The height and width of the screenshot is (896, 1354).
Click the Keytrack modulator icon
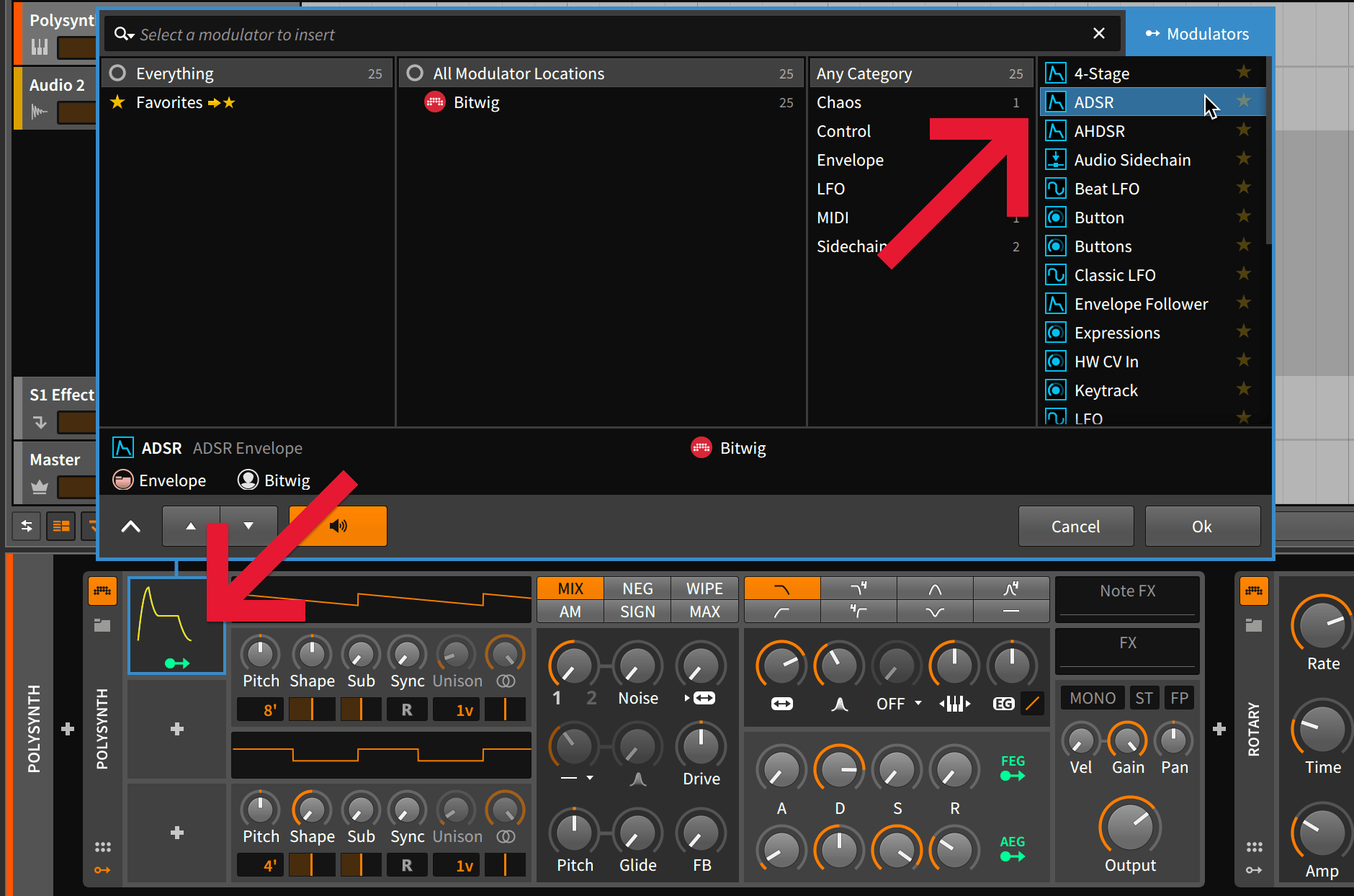[x=1055, y=390]
